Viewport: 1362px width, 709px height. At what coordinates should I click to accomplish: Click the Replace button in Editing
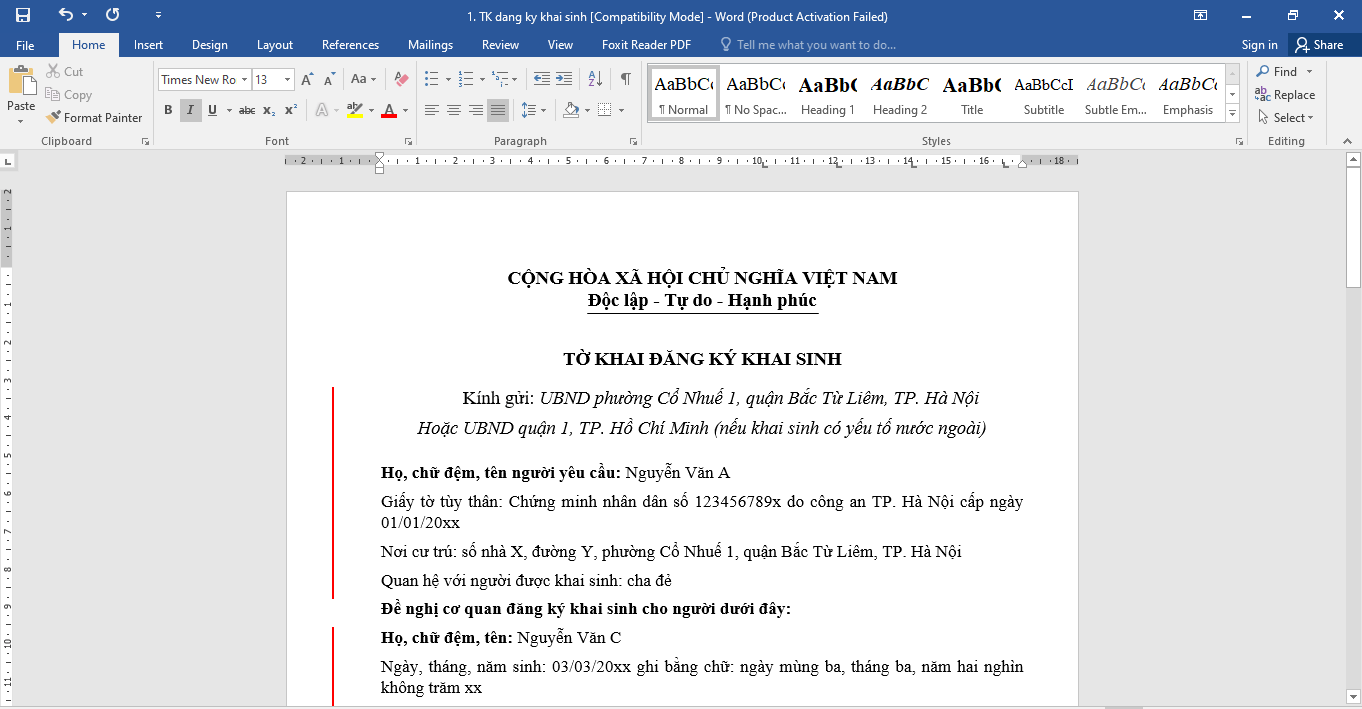click(1286, 95)
